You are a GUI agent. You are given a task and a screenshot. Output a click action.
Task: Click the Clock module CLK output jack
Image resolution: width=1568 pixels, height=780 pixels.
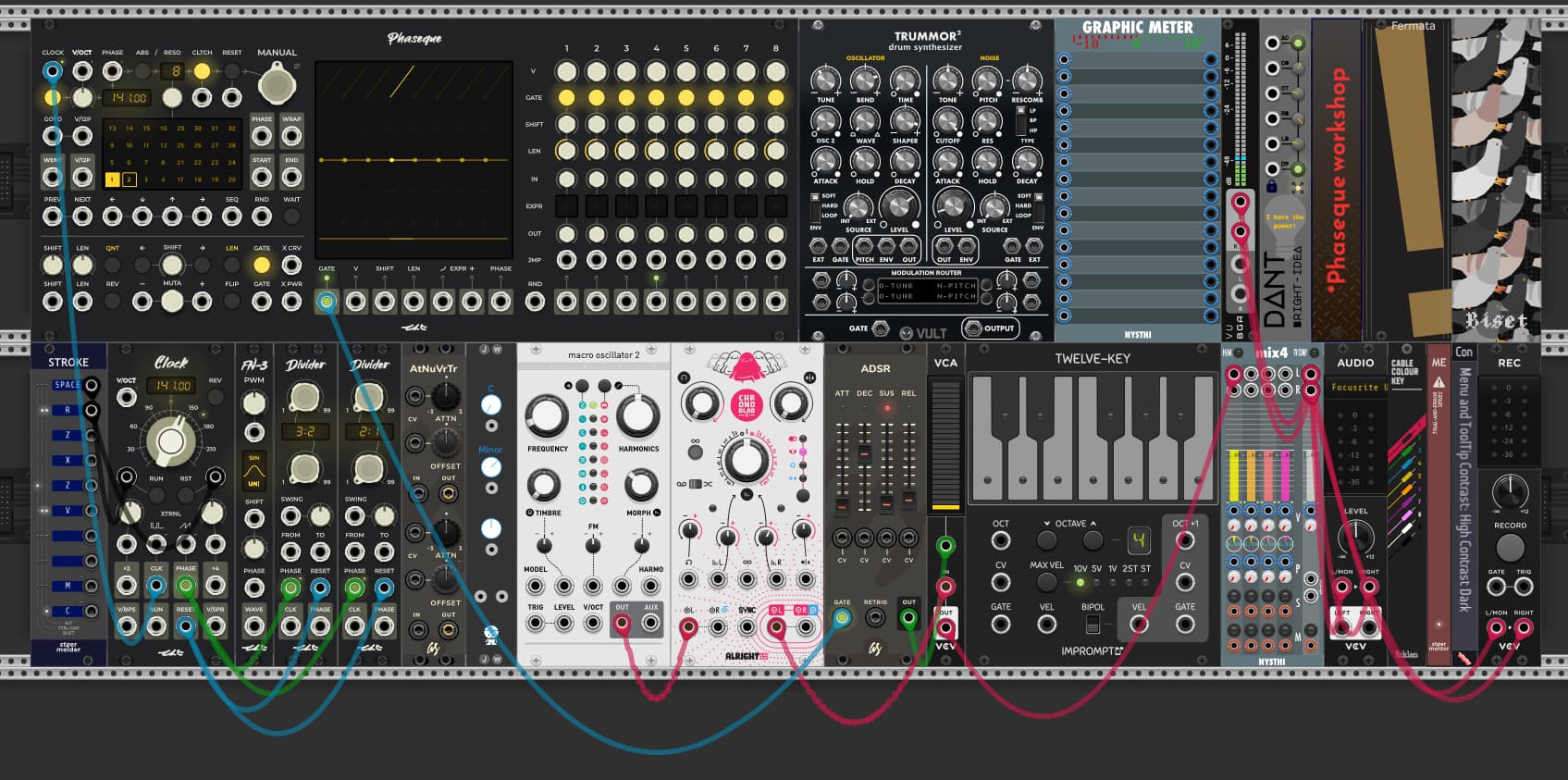coord(156,585)
